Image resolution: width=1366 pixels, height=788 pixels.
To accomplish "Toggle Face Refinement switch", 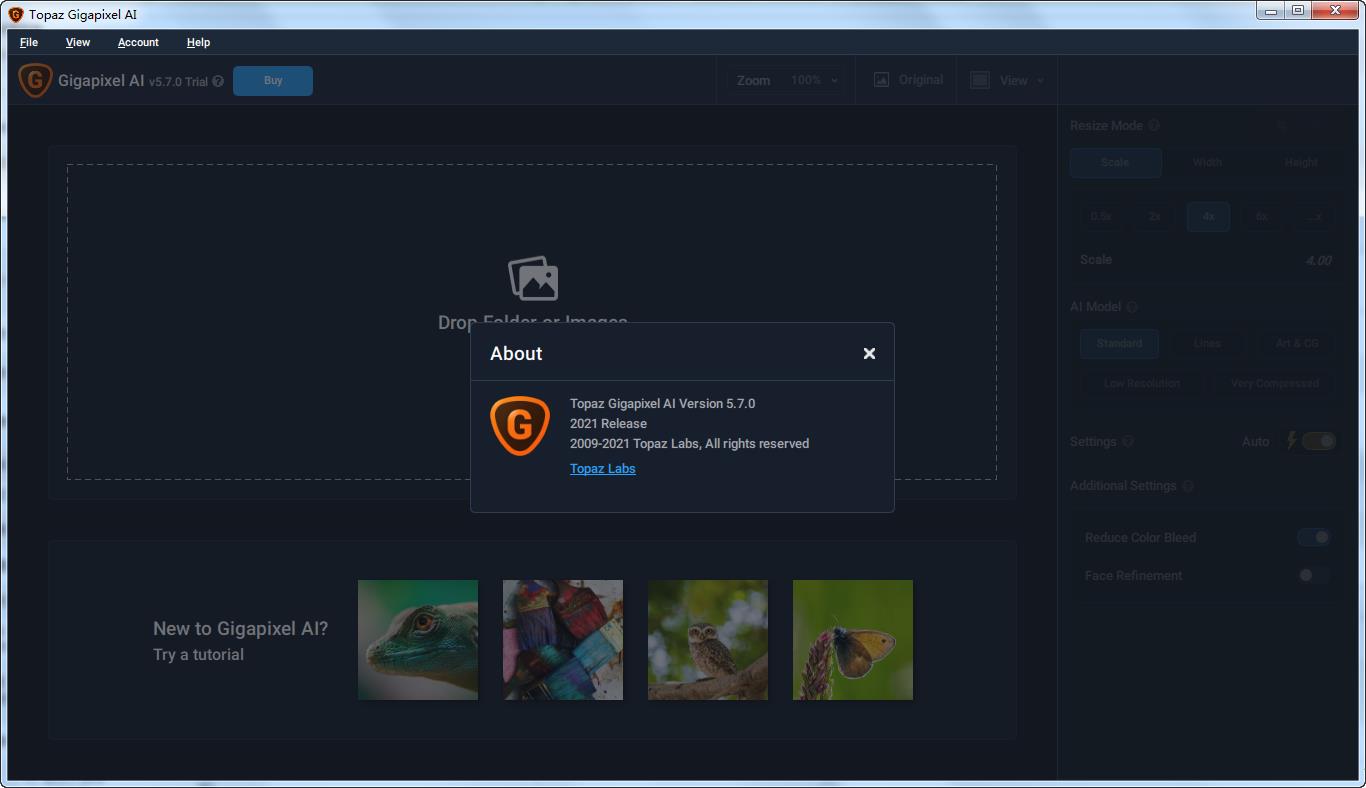I will click(1314, 575).
